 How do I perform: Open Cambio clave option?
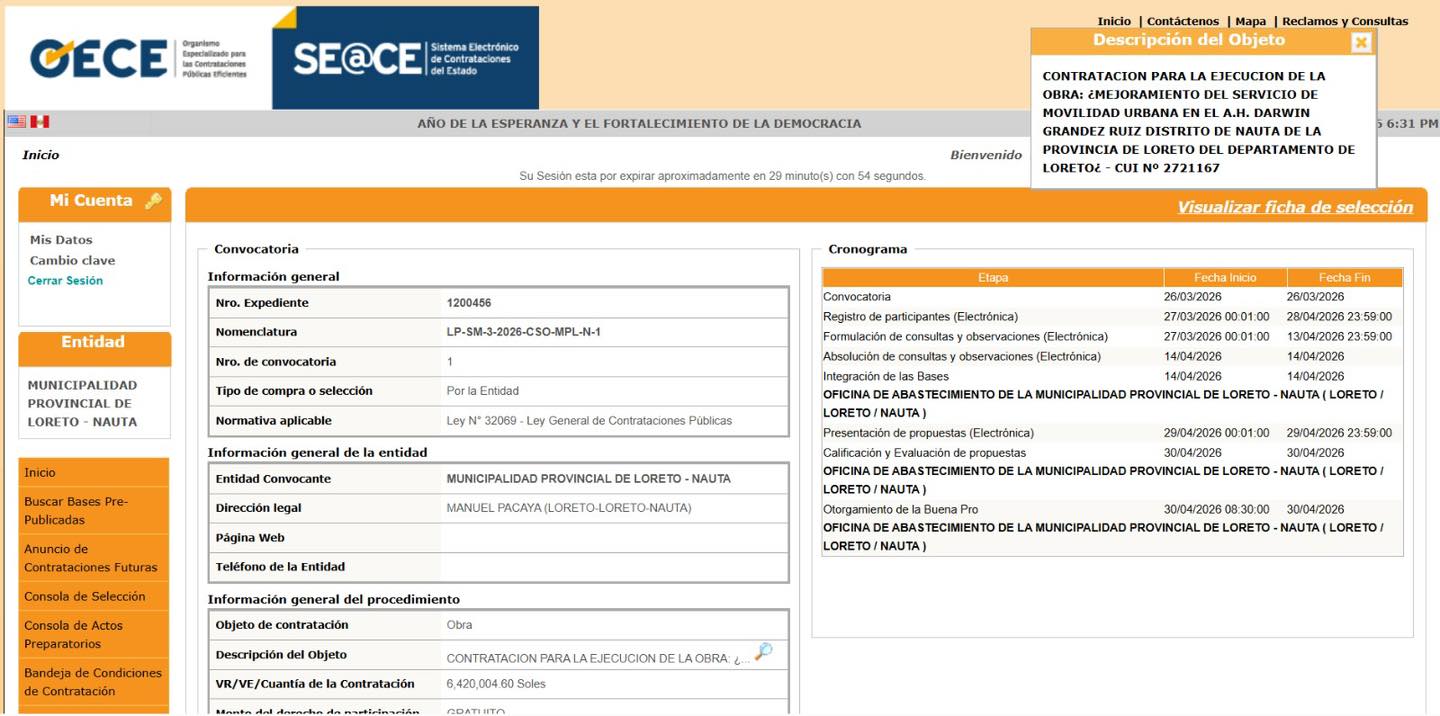pyautogui.click(x=72, y=261)
